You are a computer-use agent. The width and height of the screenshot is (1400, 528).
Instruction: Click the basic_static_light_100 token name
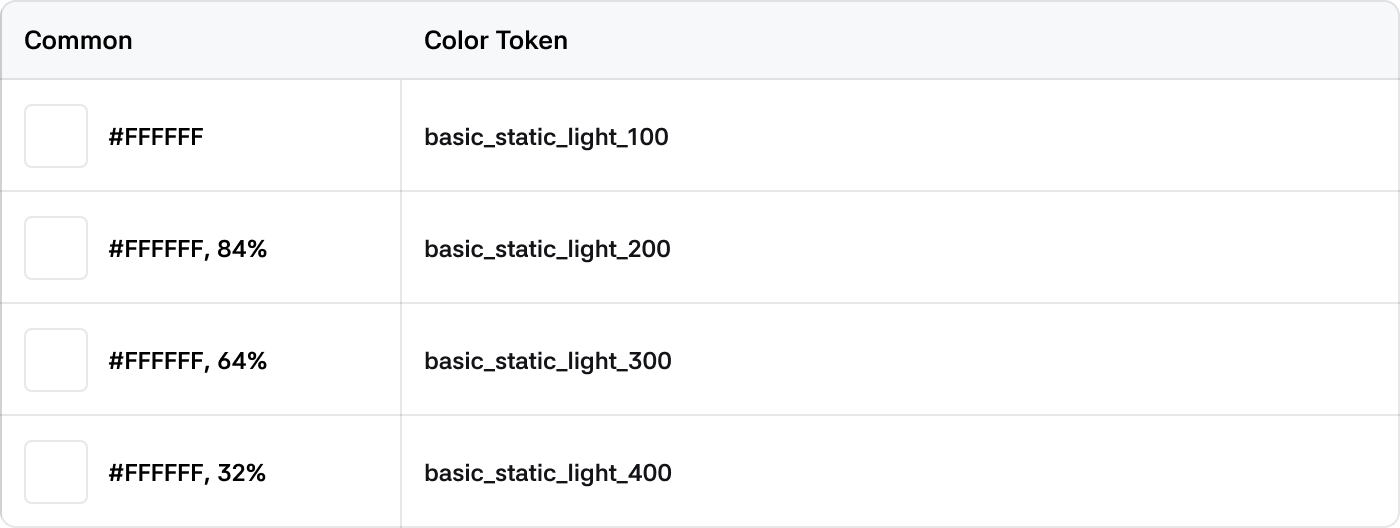[546, 137]
